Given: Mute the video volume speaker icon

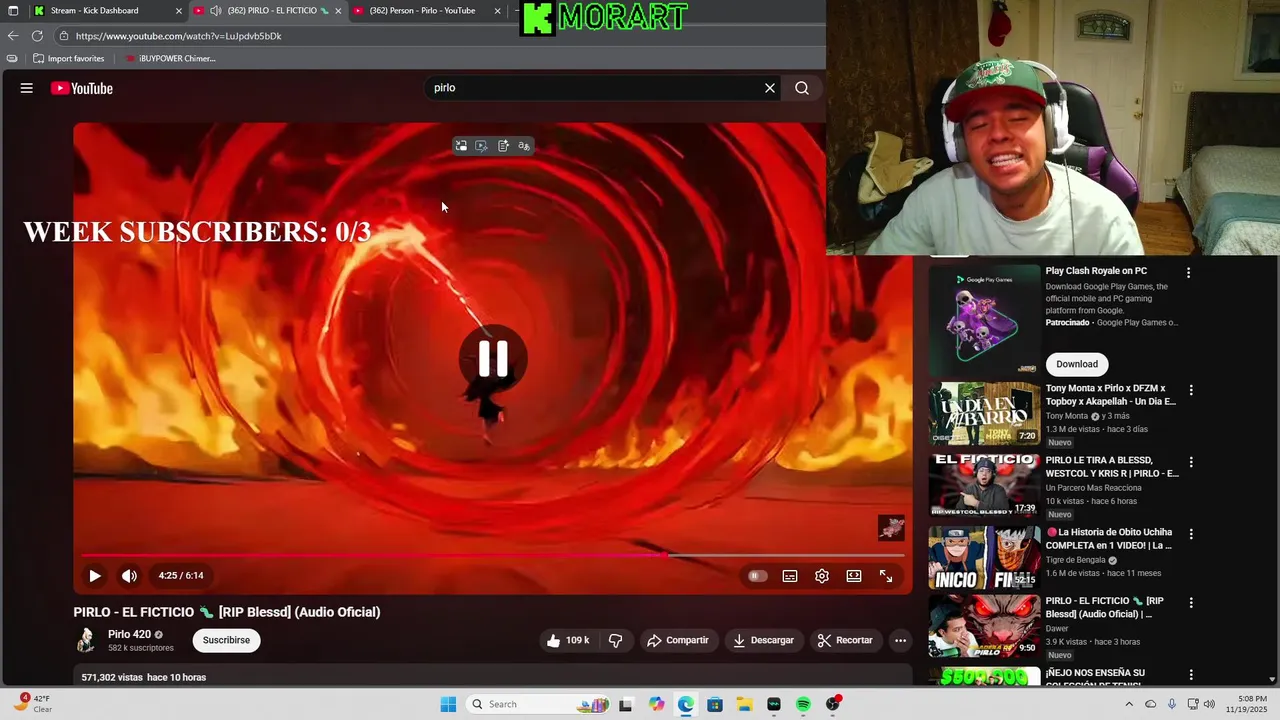Looking at the screenshot, I should (129, 576).
